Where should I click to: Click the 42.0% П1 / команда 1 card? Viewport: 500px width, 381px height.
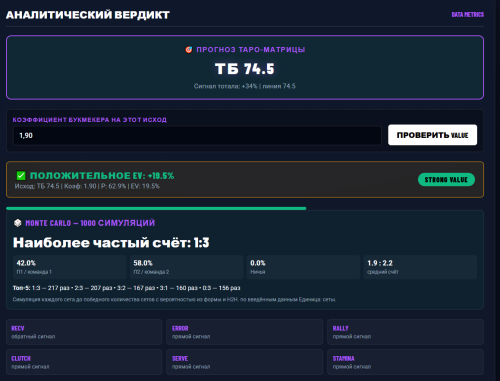[x=70, y=267]
